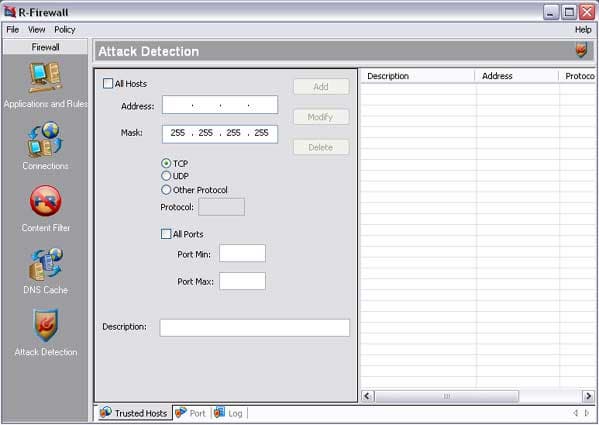Click the Mask input field
599x425 pixels.
click(220, 134)
